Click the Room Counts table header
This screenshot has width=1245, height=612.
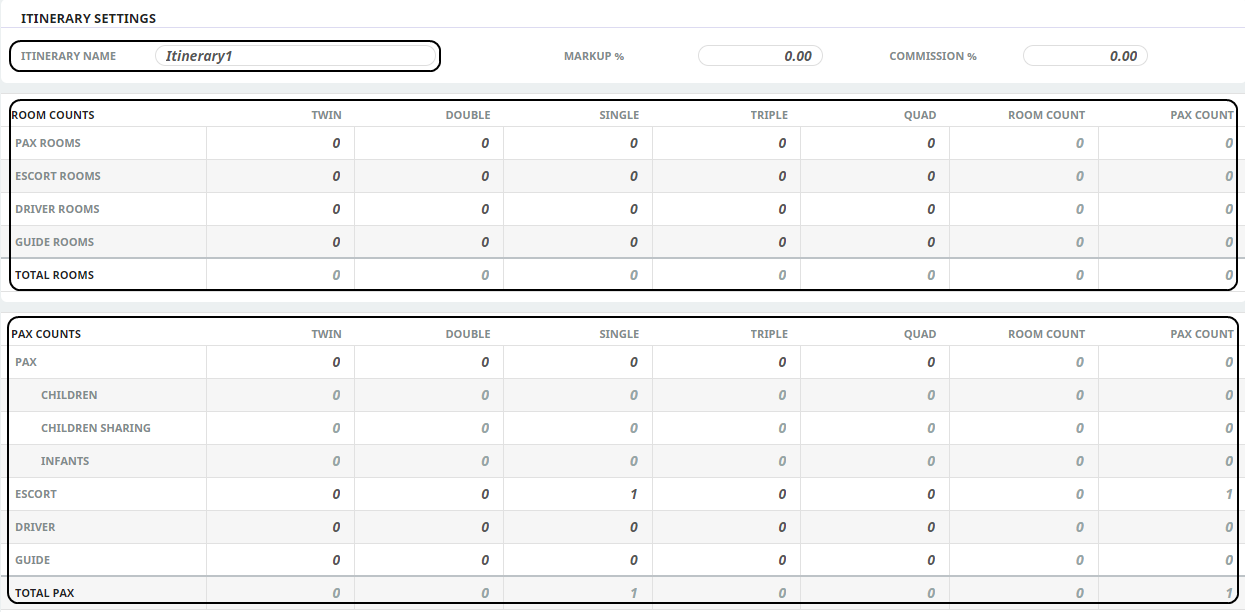[53, 115]
